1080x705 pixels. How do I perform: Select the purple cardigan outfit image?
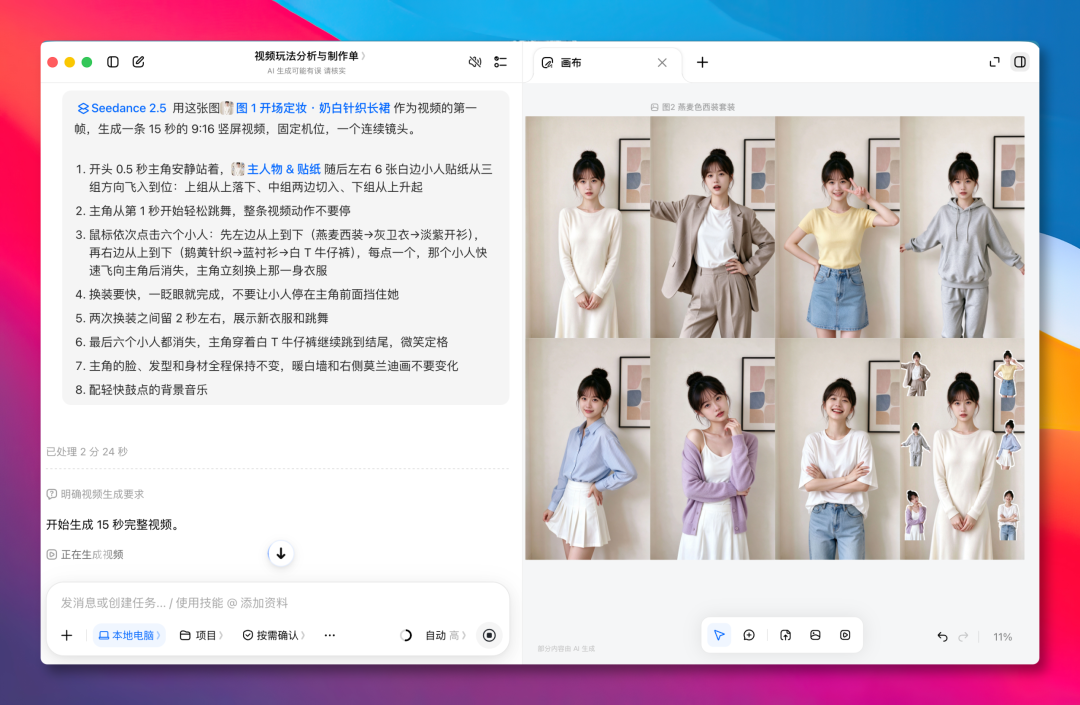tap(713, 449)
